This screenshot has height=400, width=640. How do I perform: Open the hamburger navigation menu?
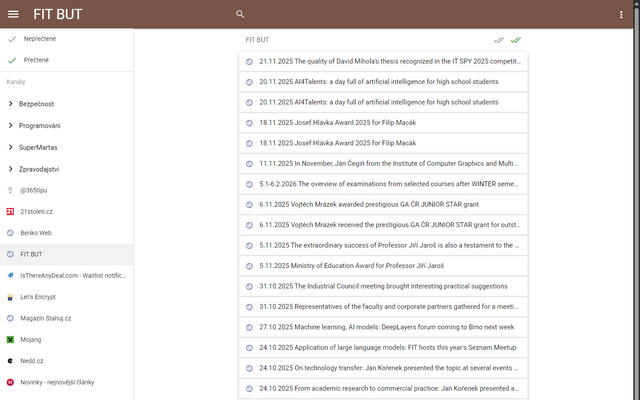tap(13, 14)
